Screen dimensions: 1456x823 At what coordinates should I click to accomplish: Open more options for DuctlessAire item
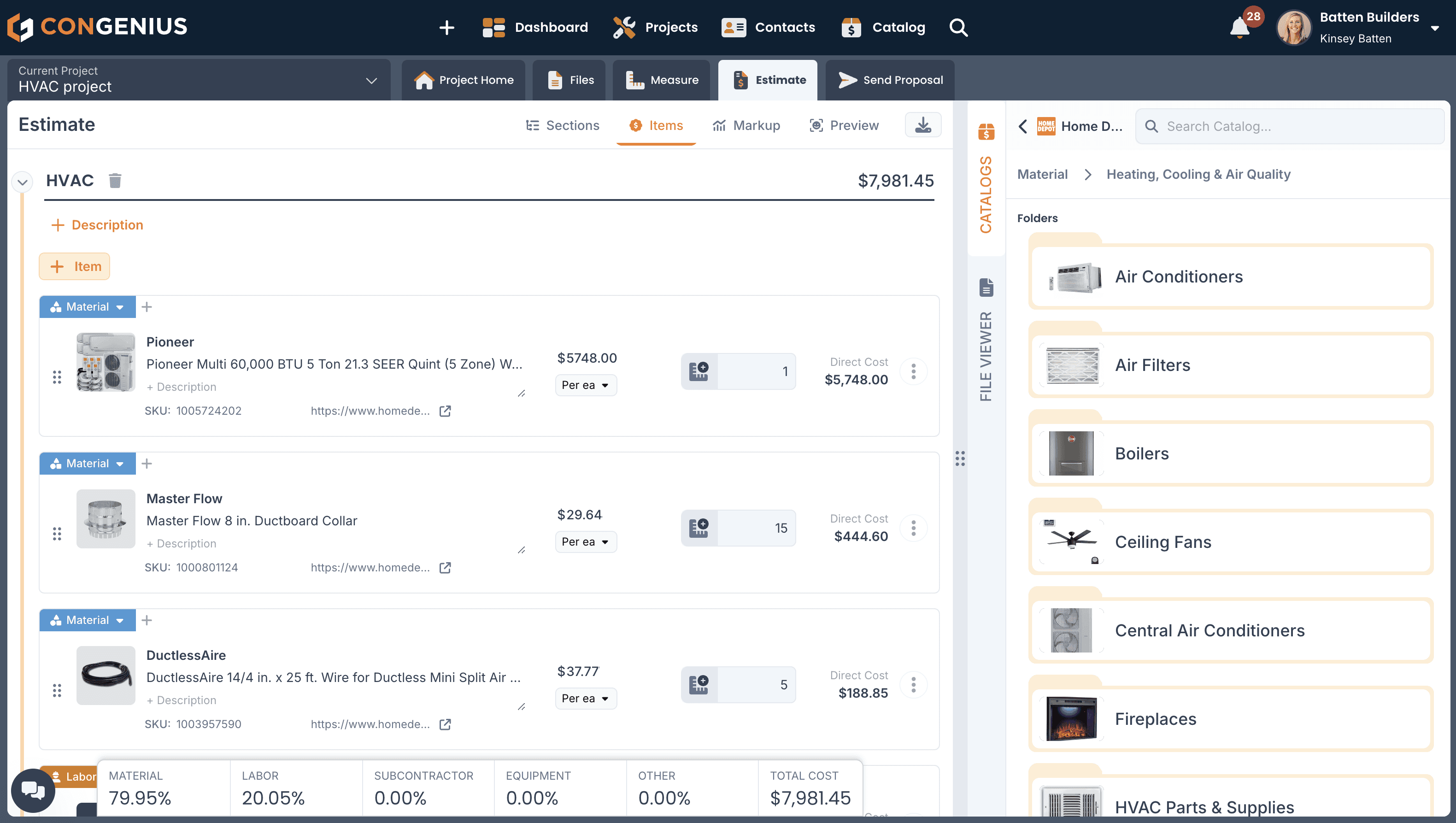point(913,684)
